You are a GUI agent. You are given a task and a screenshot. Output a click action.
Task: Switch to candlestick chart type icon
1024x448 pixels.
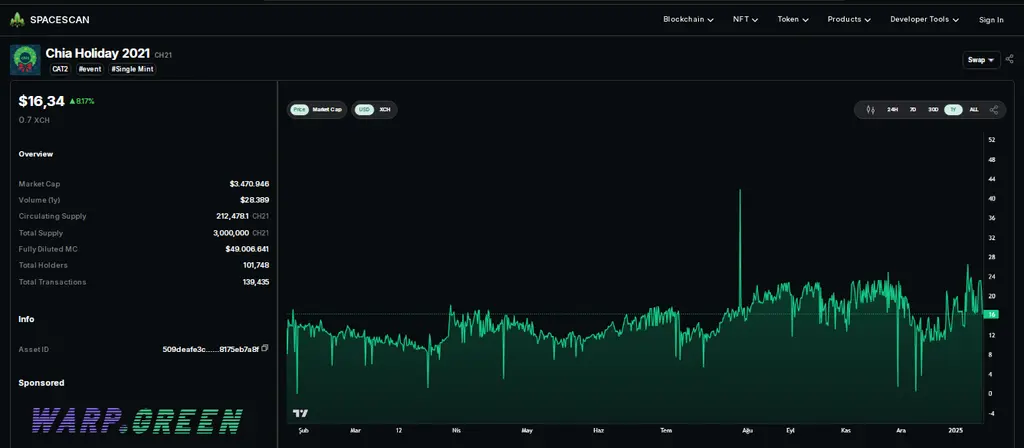pos(870,110)
